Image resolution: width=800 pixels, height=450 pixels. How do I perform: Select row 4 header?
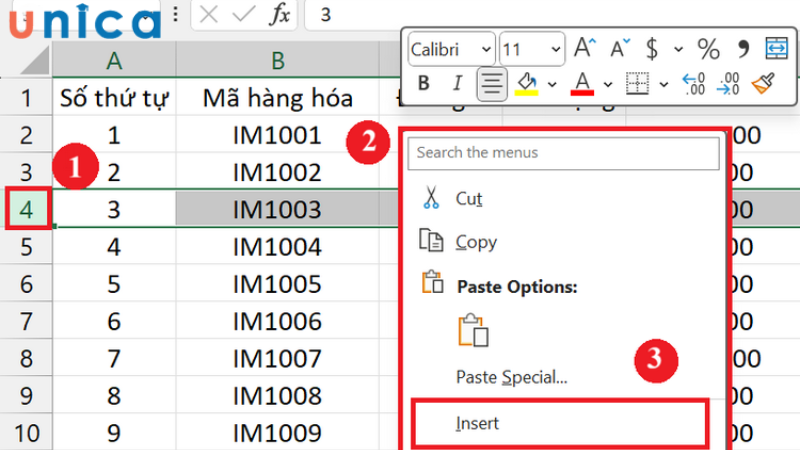click(x=27, y=209)
